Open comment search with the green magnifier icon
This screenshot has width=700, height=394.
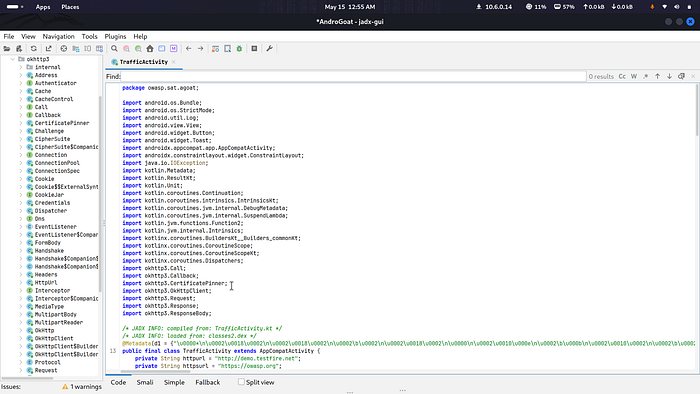point(138,49)
